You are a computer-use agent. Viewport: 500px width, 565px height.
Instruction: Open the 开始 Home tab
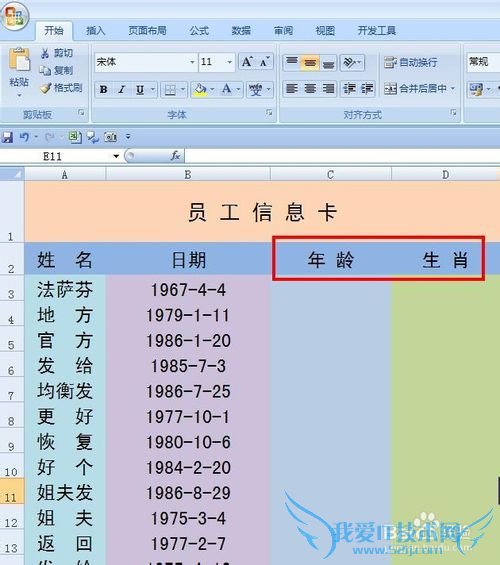click(x=54, y=31)
